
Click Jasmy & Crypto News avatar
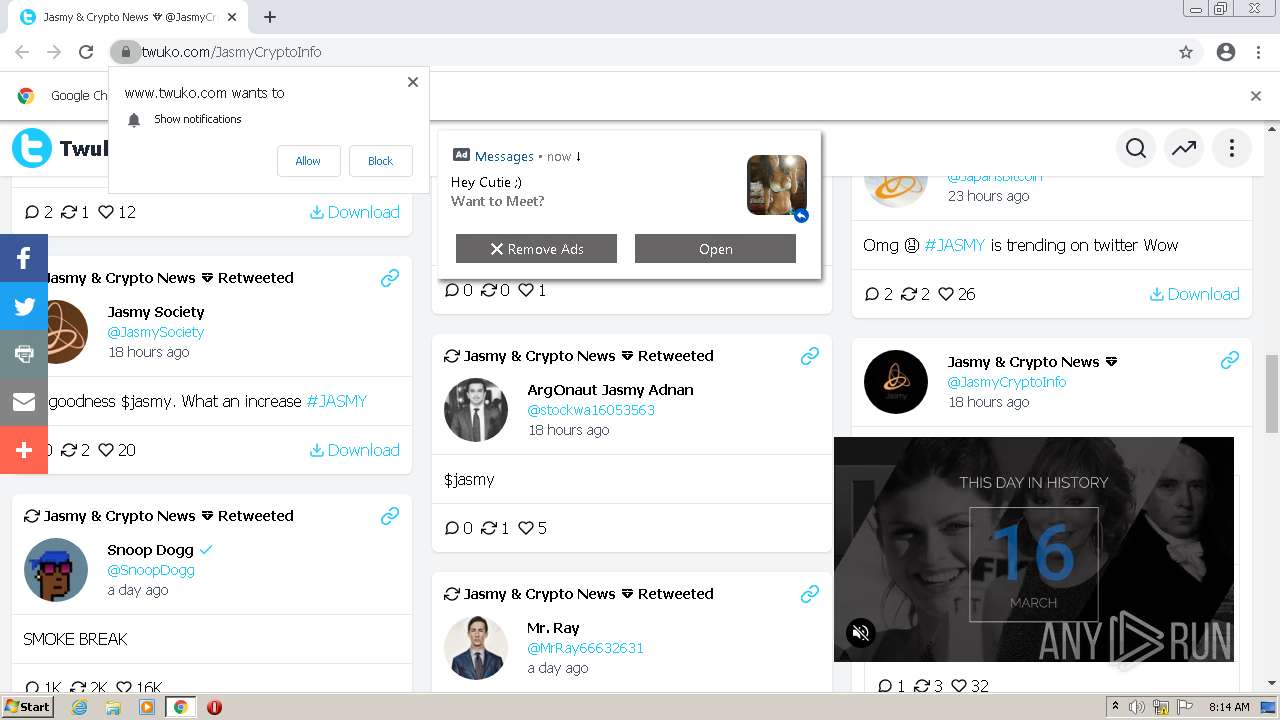coord(896,382)
